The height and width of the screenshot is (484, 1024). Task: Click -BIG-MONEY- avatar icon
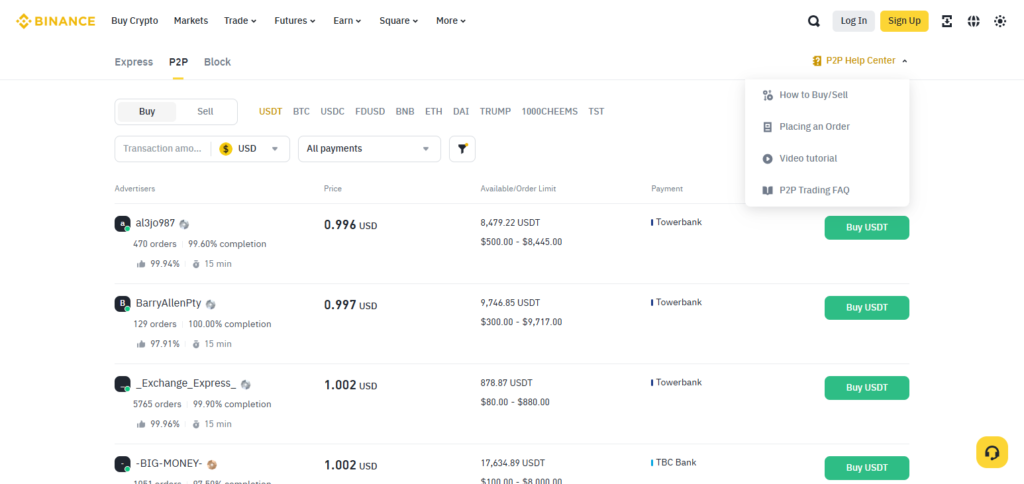[122, 464]
